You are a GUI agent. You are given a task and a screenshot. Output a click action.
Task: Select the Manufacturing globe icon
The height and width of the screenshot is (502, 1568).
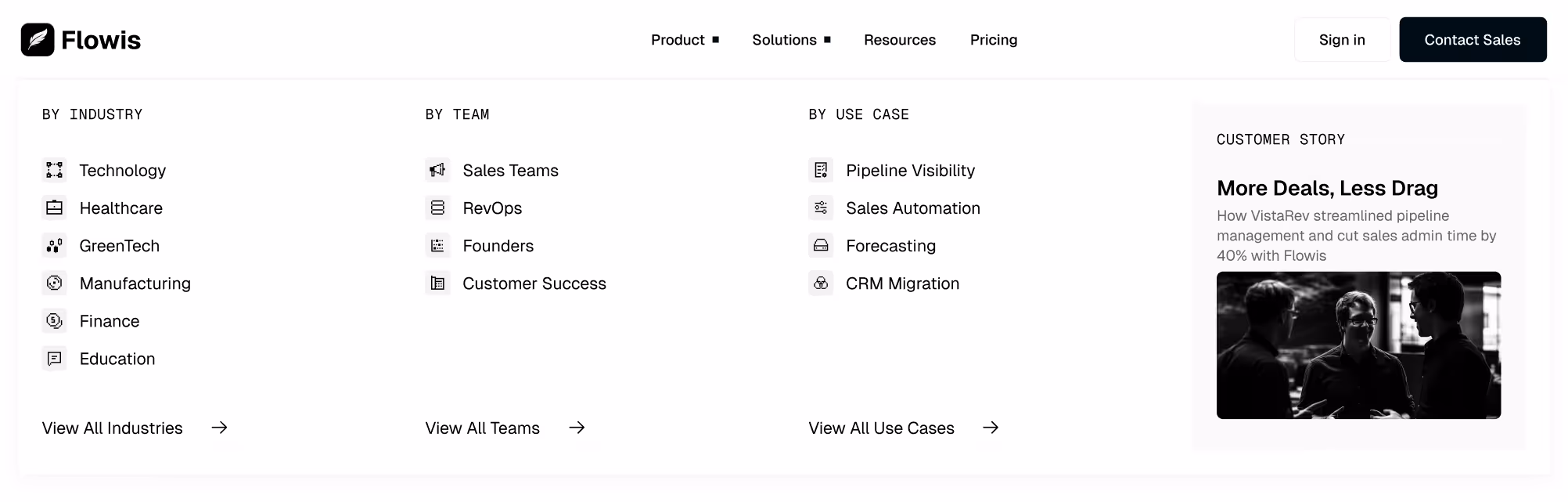(x=54, y=283)
